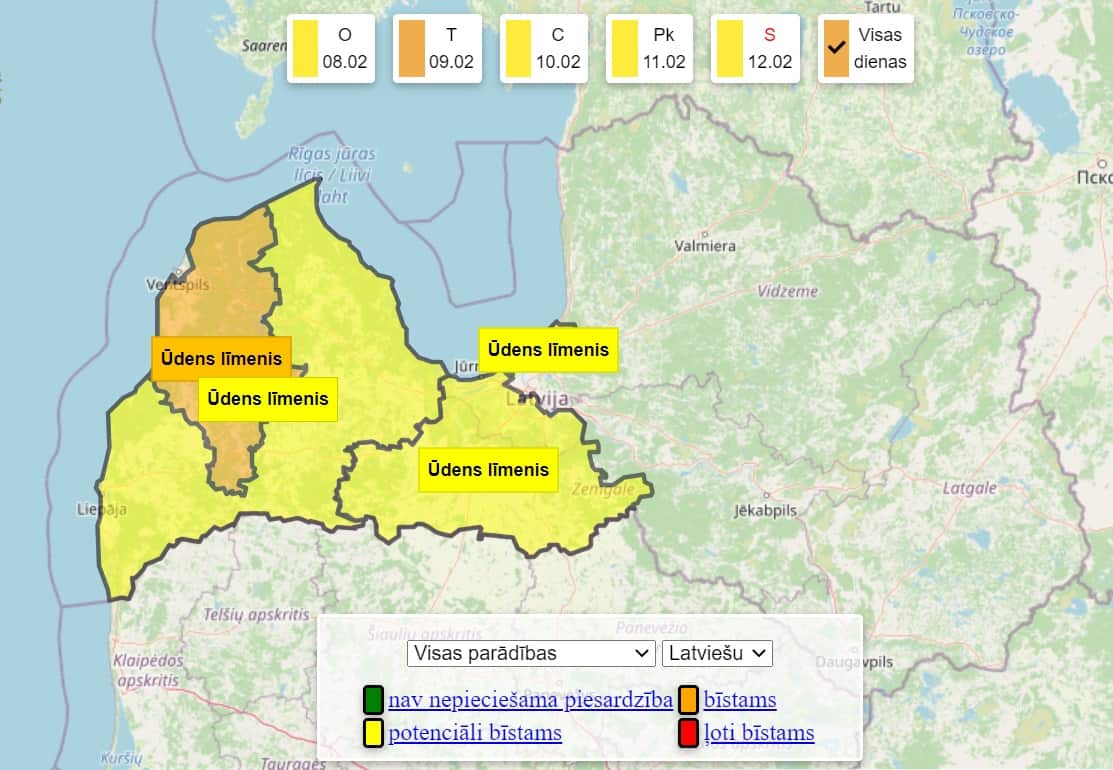Open the C 10.02 day tab
Image resolution: width=1113 pixels, height=770 pixels.
click(x=544, y=48)
